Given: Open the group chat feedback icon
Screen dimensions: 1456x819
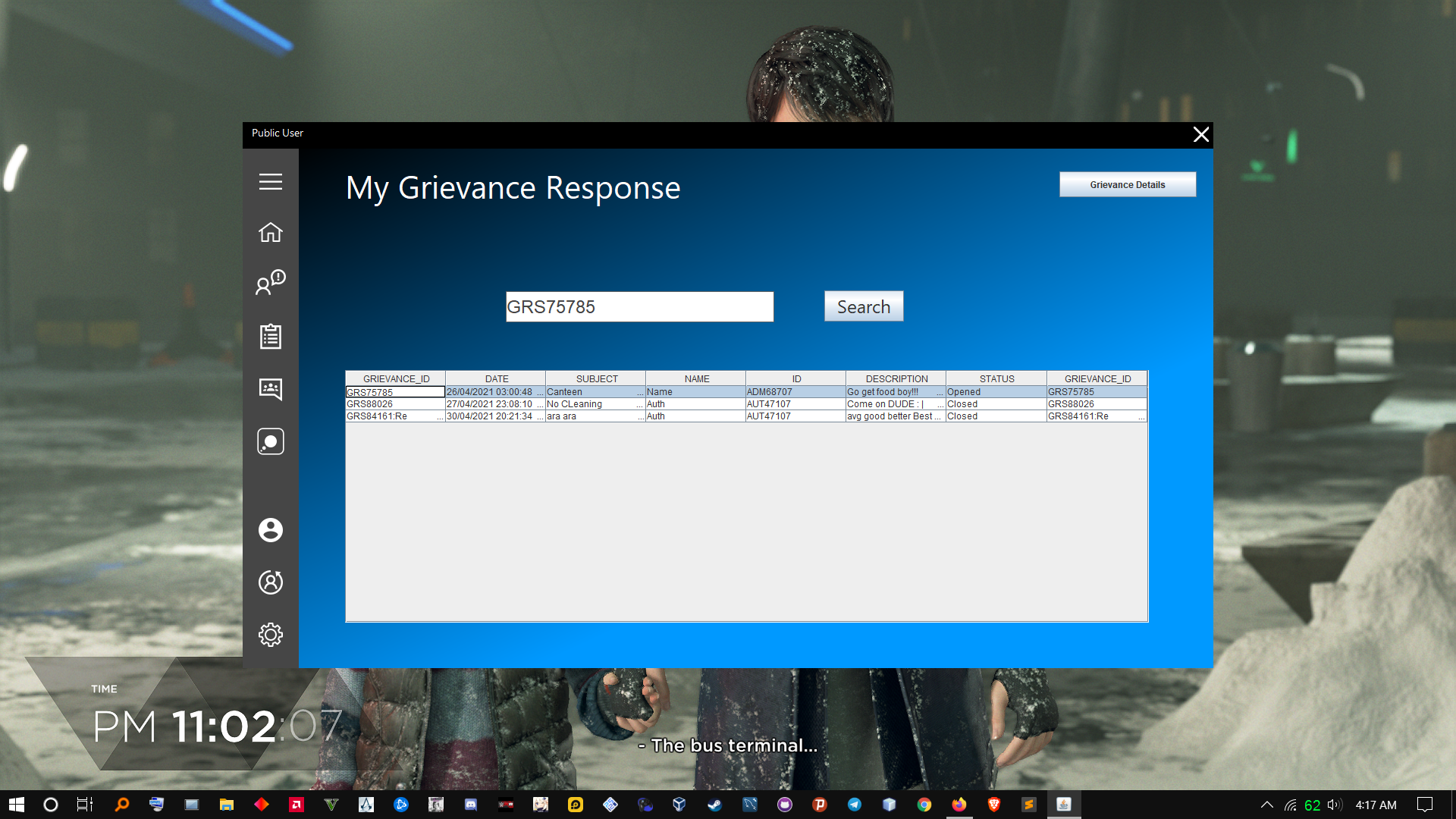Looking at the screenshot, I should coord(270,389).
